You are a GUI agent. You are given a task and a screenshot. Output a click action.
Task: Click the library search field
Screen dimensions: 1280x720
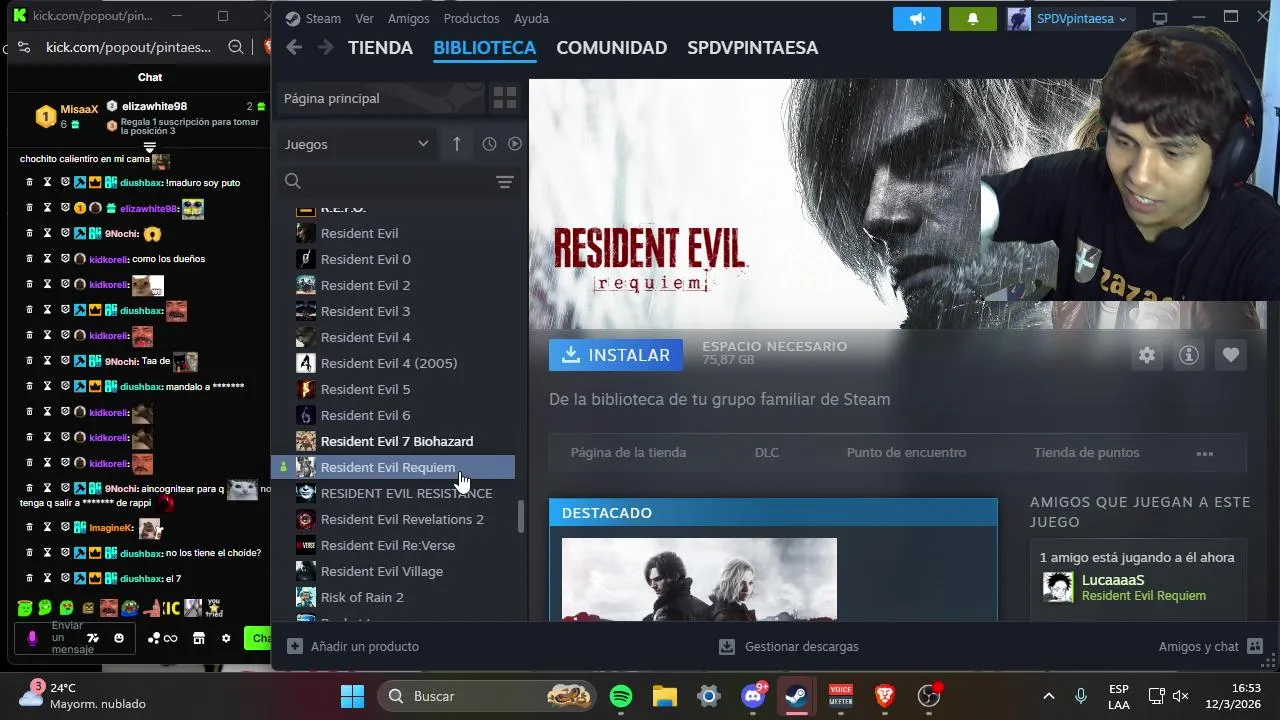pos(397,181)
